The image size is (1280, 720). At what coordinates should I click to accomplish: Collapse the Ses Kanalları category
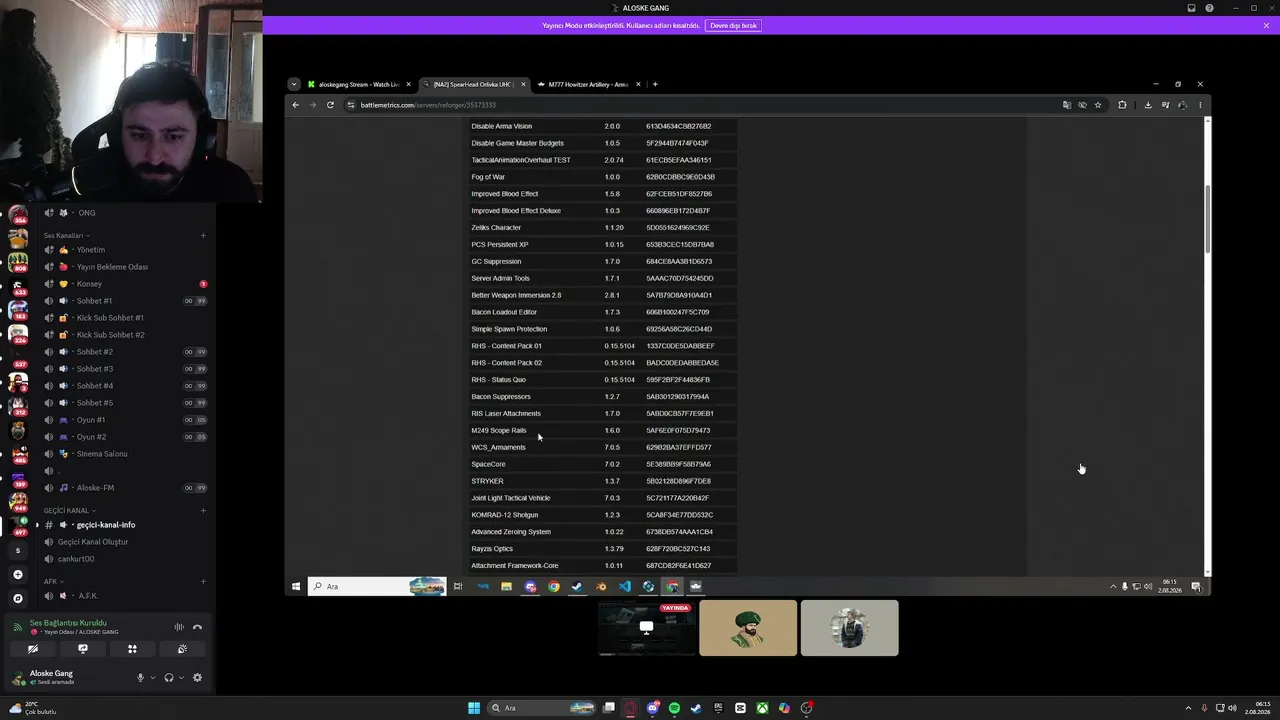tap(65, 236)
